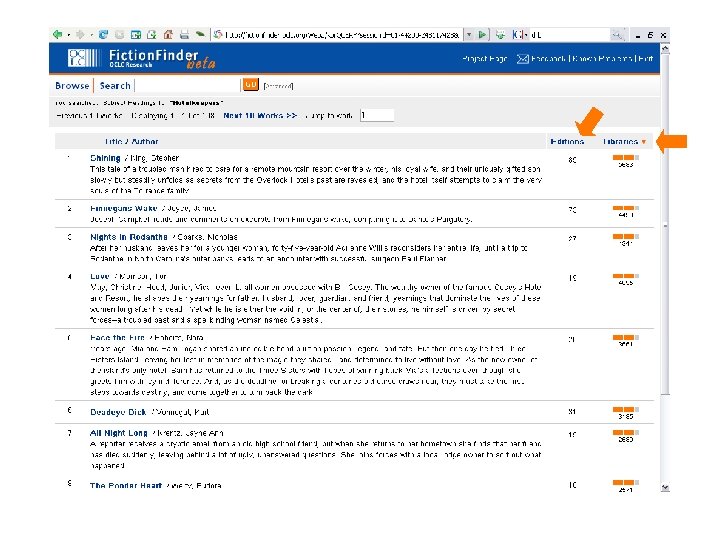Open the Finnegans Wake title link
The width and height of the screenshot is (720, 540).
pos(124,208)
